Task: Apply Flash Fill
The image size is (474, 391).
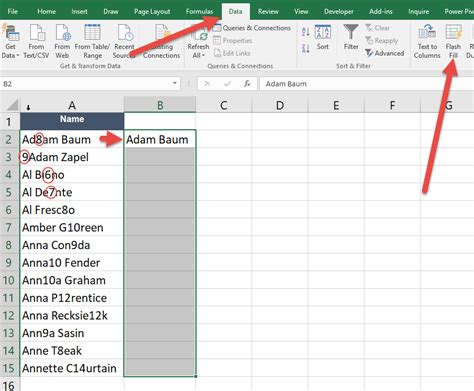Action: point(453,42)
